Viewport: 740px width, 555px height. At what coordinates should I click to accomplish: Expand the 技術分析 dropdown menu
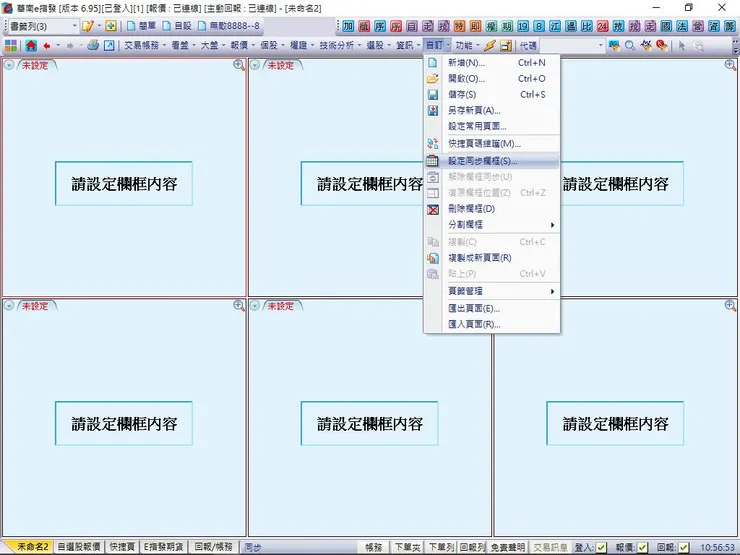pos(340,46)
